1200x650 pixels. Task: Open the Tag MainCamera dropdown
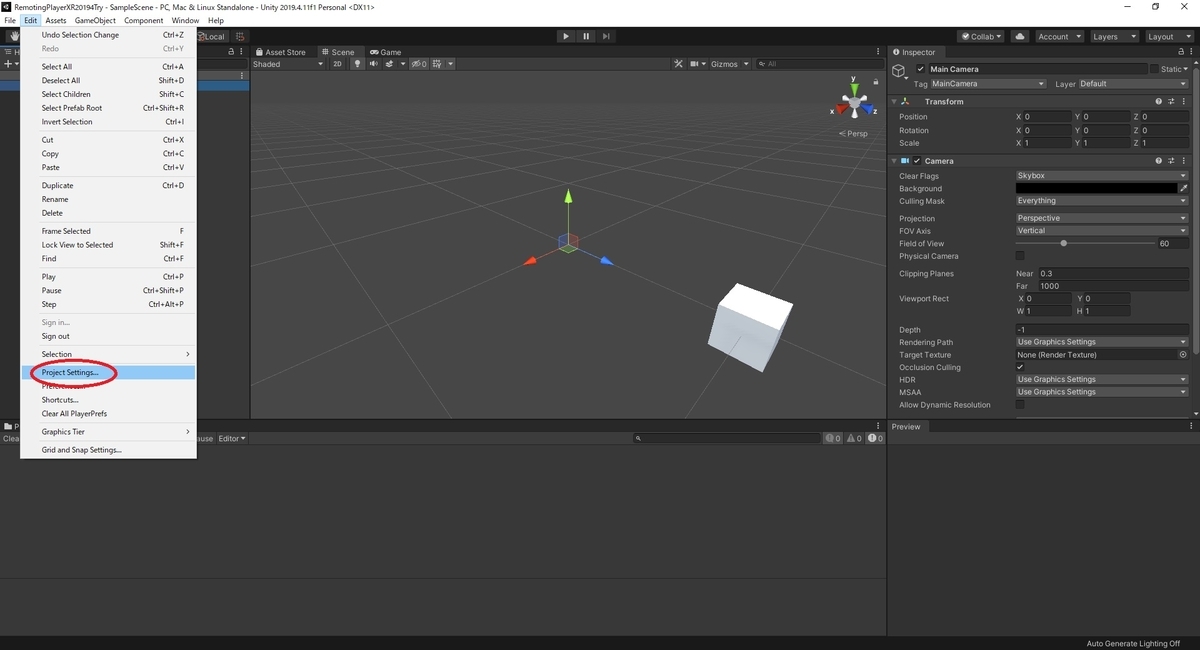[988, 84]
